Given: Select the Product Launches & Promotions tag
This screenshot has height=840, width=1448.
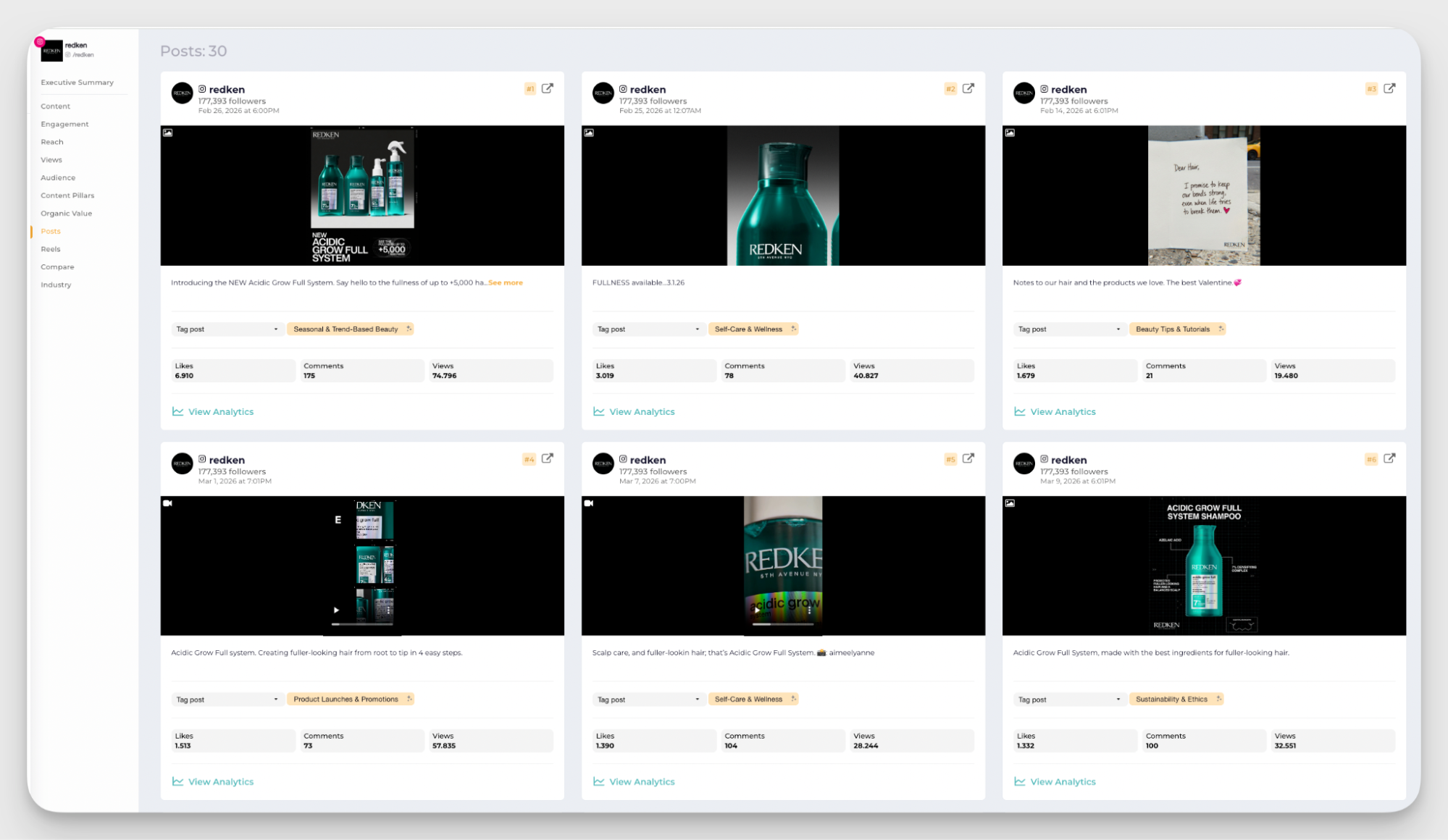Looking at the screenshot, I should click(346, 700).
